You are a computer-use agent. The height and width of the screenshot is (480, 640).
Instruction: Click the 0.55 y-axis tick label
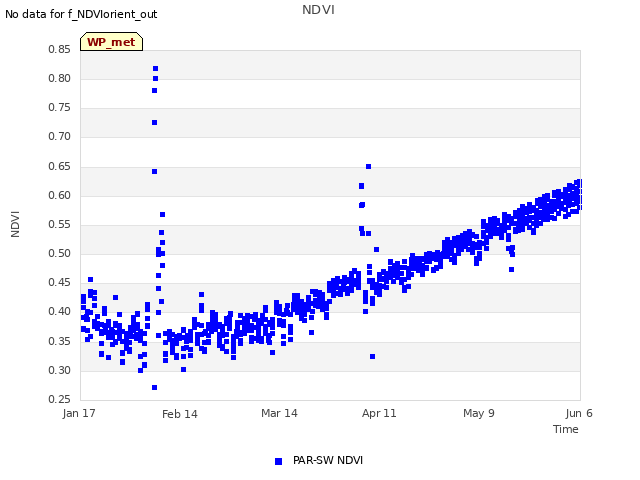(x=59, y=224)
